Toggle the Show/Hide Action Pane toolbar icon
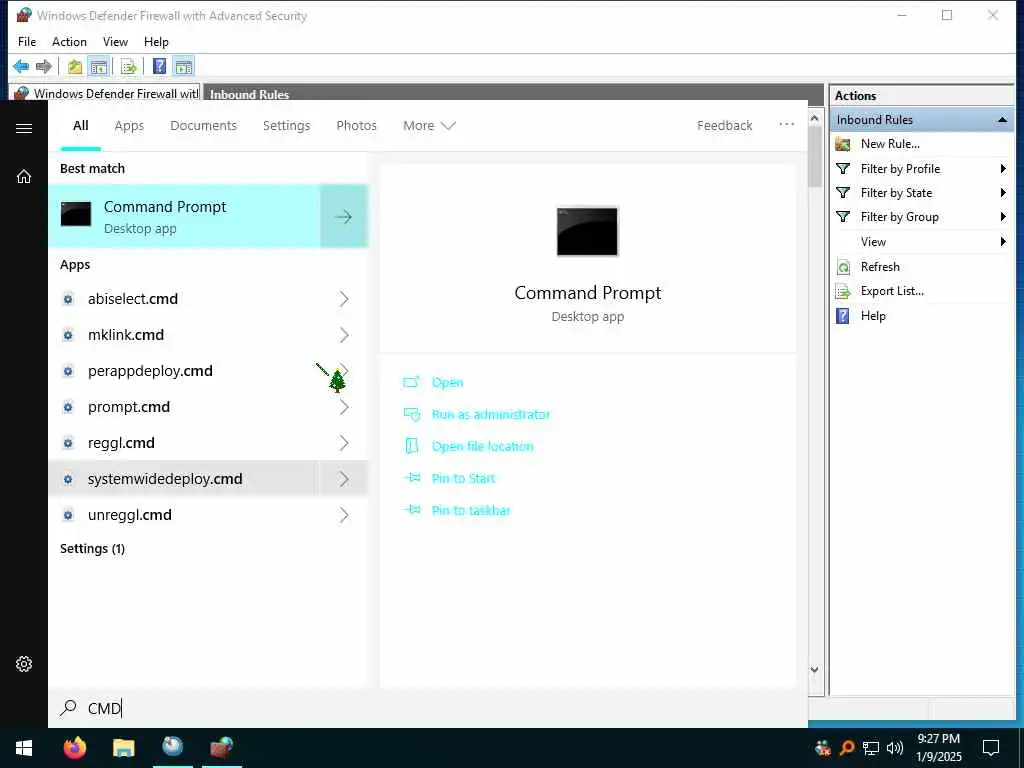Screen dimensions: 1024x768 point(184,66)
